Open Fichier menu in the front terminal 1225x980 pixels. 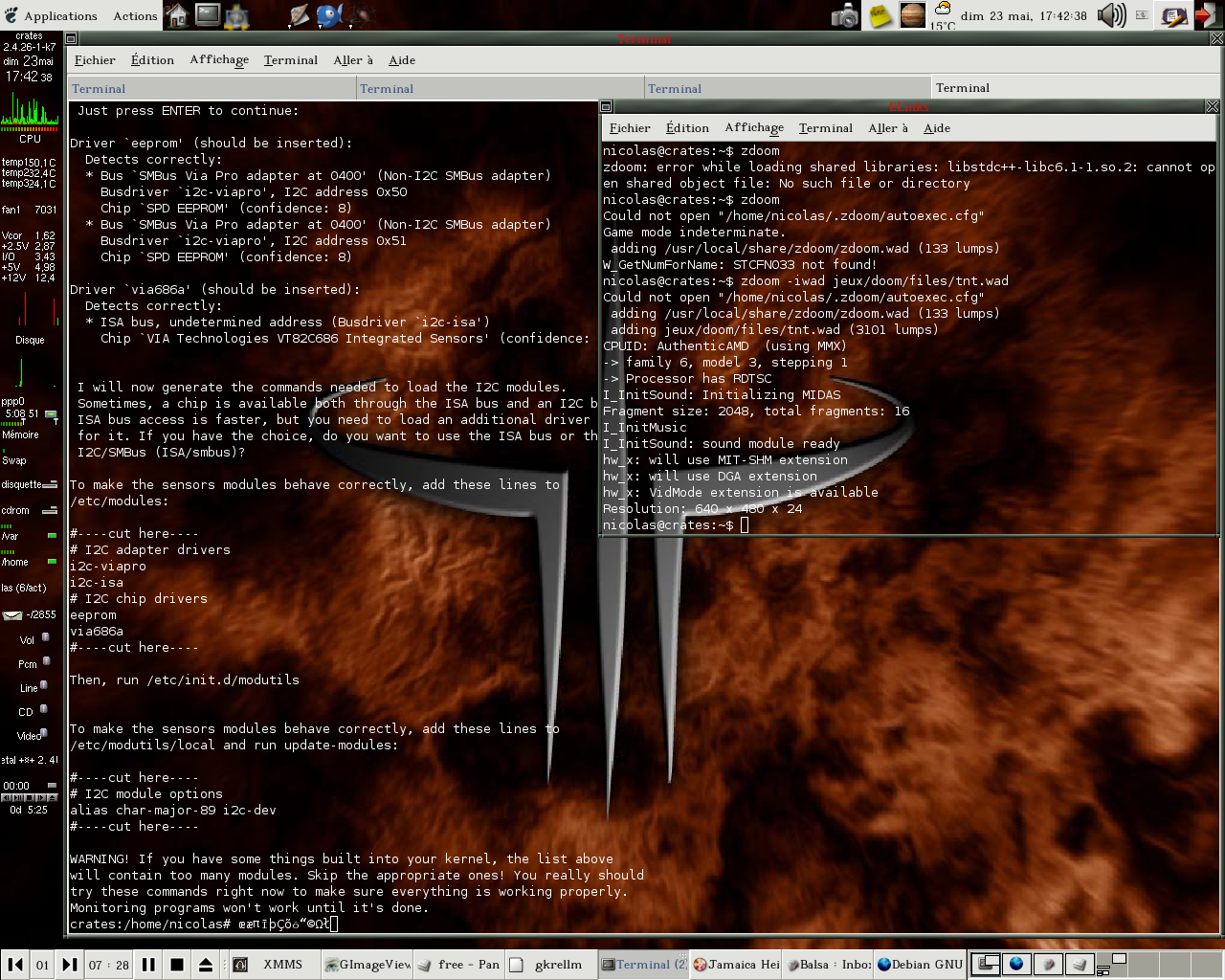pos(630,128)
